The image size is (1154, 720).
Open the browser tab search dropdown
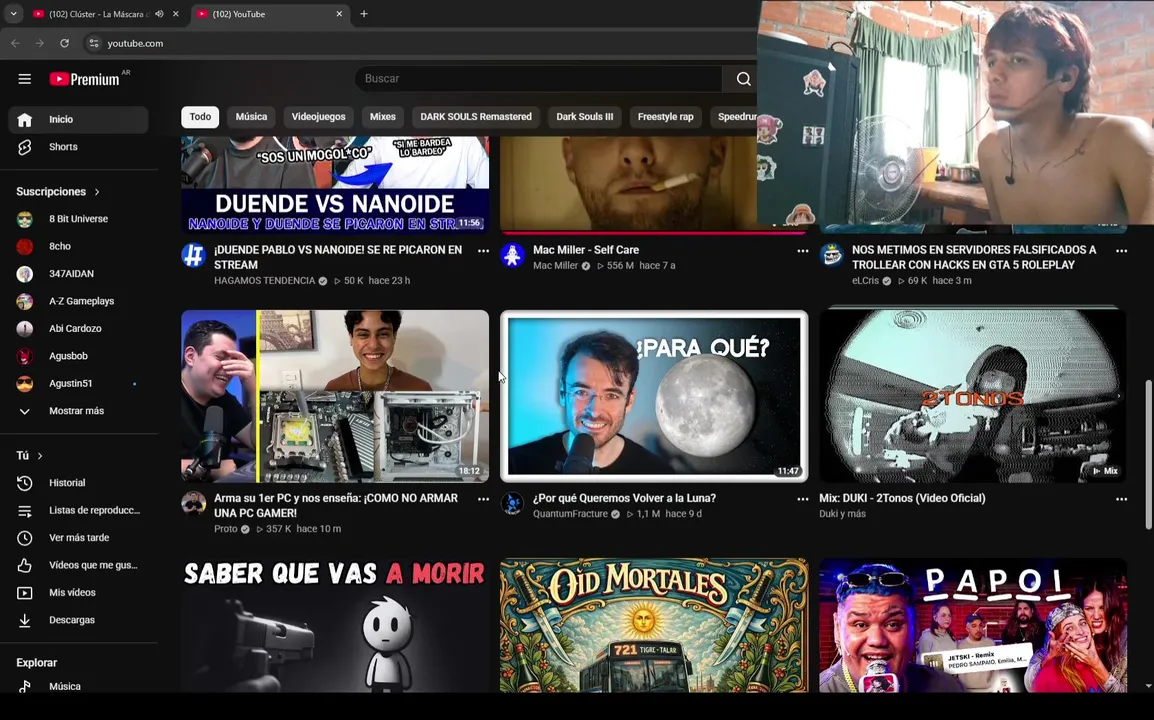13,13
